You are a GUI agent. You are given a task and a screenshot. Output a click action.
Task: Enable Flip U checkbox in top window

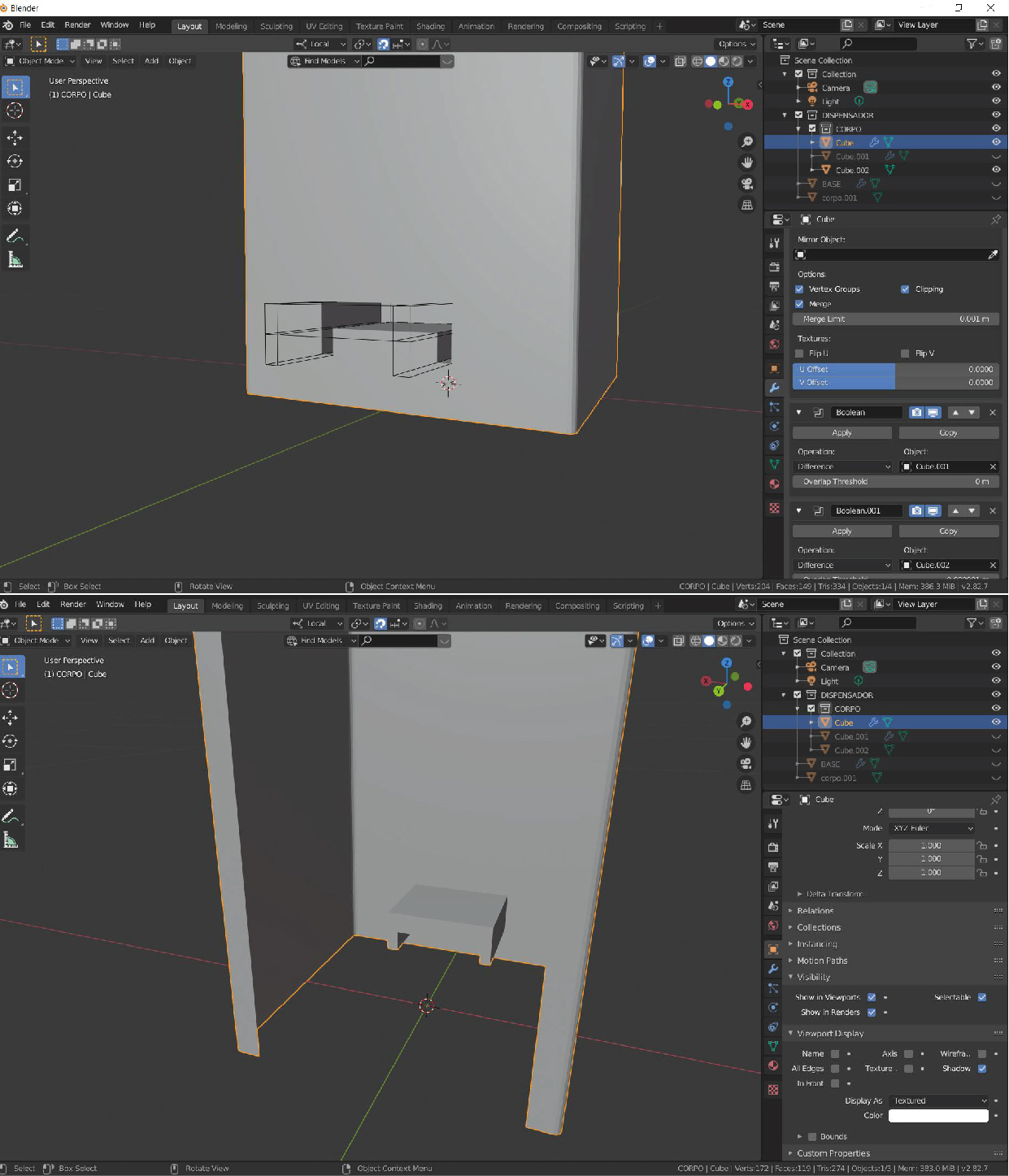click(x=799, y=354)
